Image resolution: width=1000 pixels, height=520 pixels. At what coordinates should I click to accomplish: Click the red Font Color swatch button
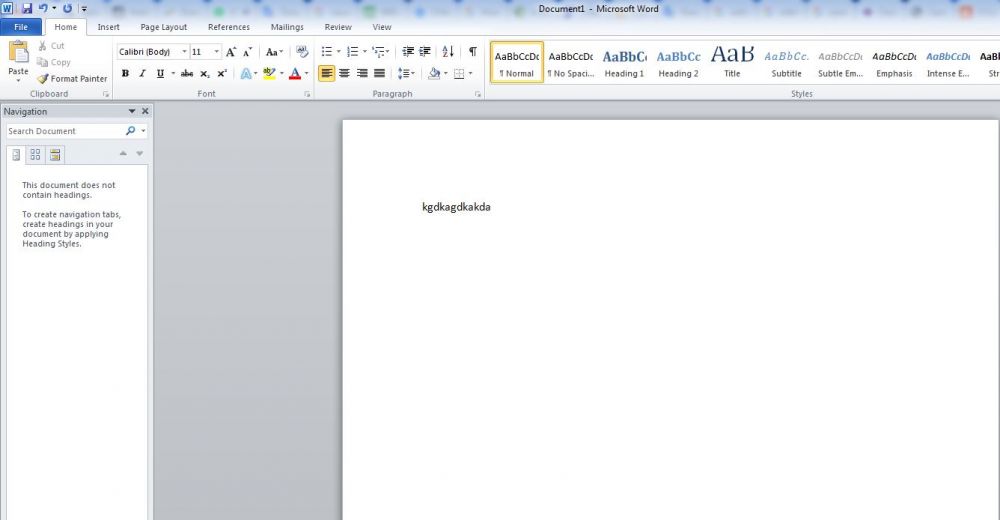coord(294,74)
